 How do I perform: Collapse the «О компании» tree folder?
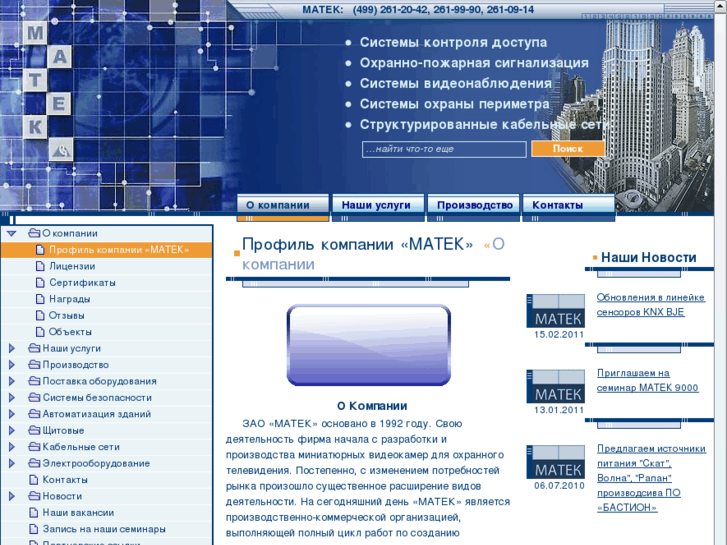pos(12,233)
